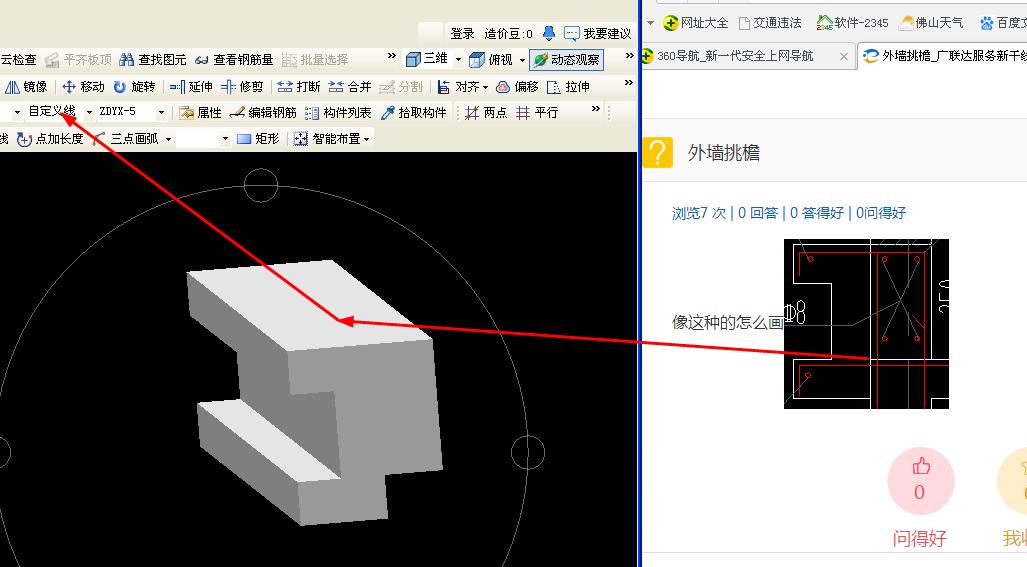The height and width of the screenshot is (567, 1027).
Task: Expand overflow chevron after 拉伸 toolbar
Action: (x=629, y=82)
